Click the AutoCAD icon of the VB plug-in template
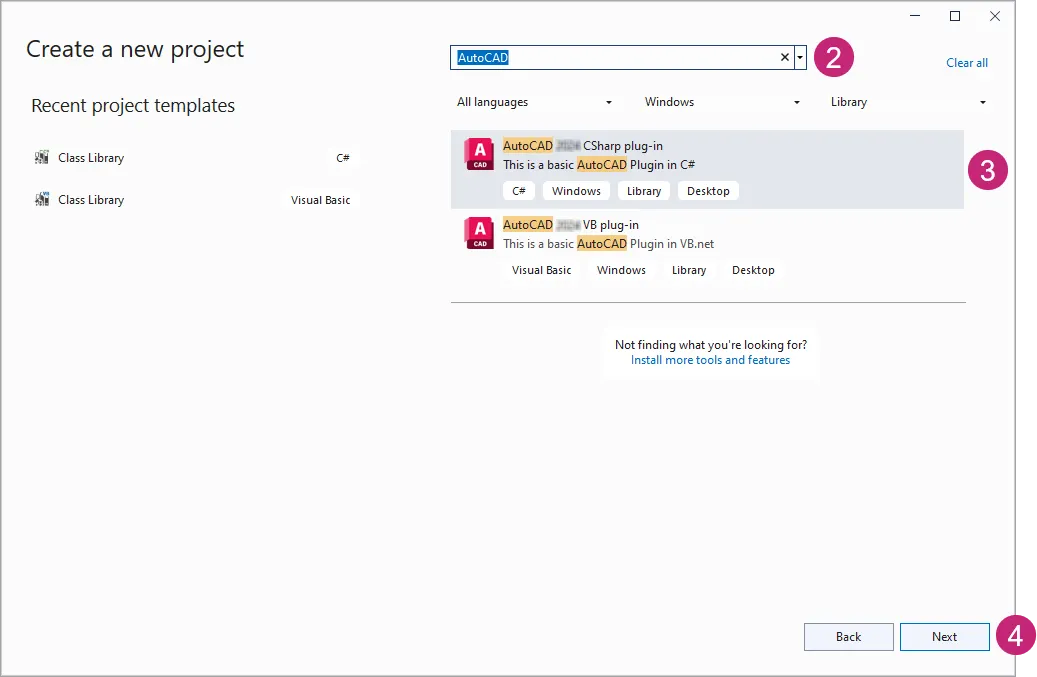The height and width of the screenshot is (677, 1037). tap(479, 234)
